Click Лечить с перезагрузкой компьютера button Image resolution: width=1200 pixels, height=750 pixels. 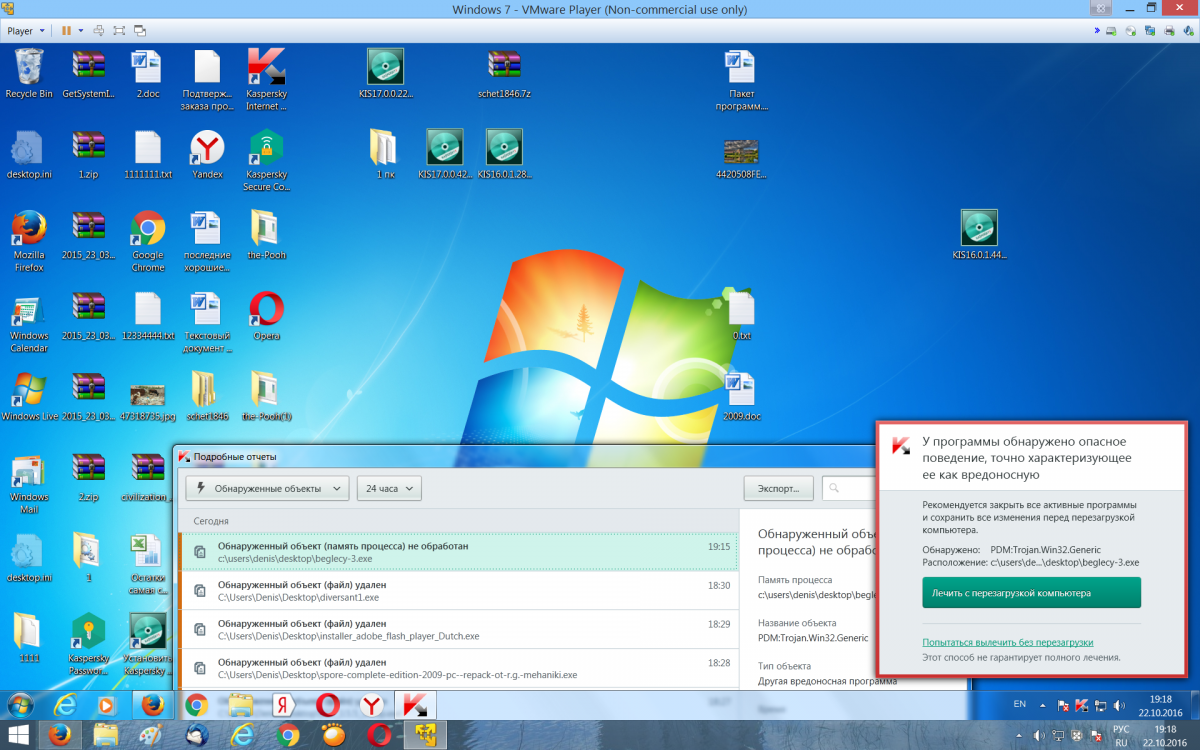point(1031,592)
